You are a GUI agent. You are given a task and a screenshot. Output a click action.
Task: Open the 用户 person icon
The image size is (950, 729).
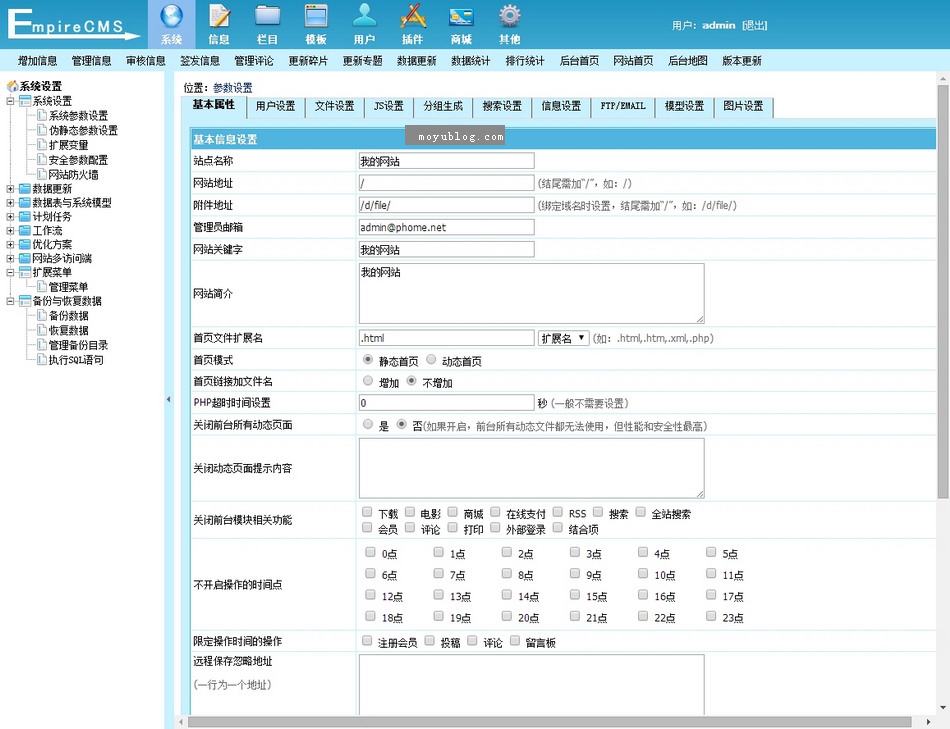(x=364, y=16)
